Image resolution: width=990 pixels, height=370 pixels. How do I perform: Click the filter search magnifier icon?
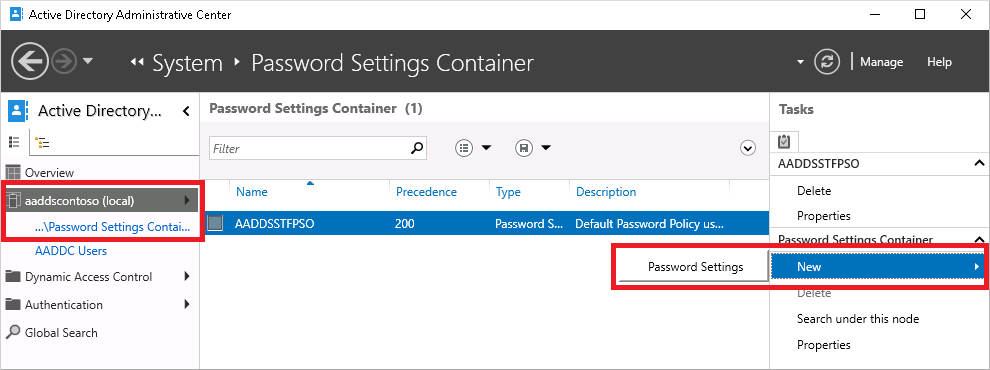(x=417, y=148)
